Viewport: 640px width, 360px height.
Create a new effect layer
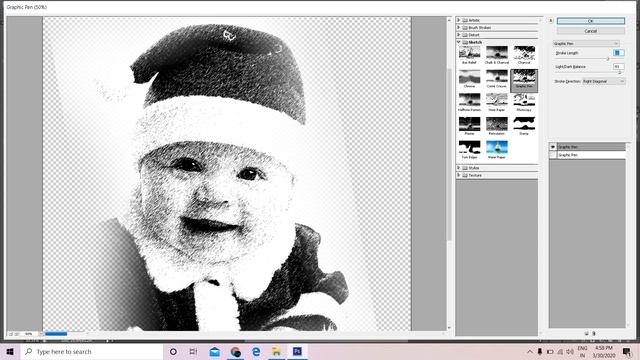[x=587, y=333]
